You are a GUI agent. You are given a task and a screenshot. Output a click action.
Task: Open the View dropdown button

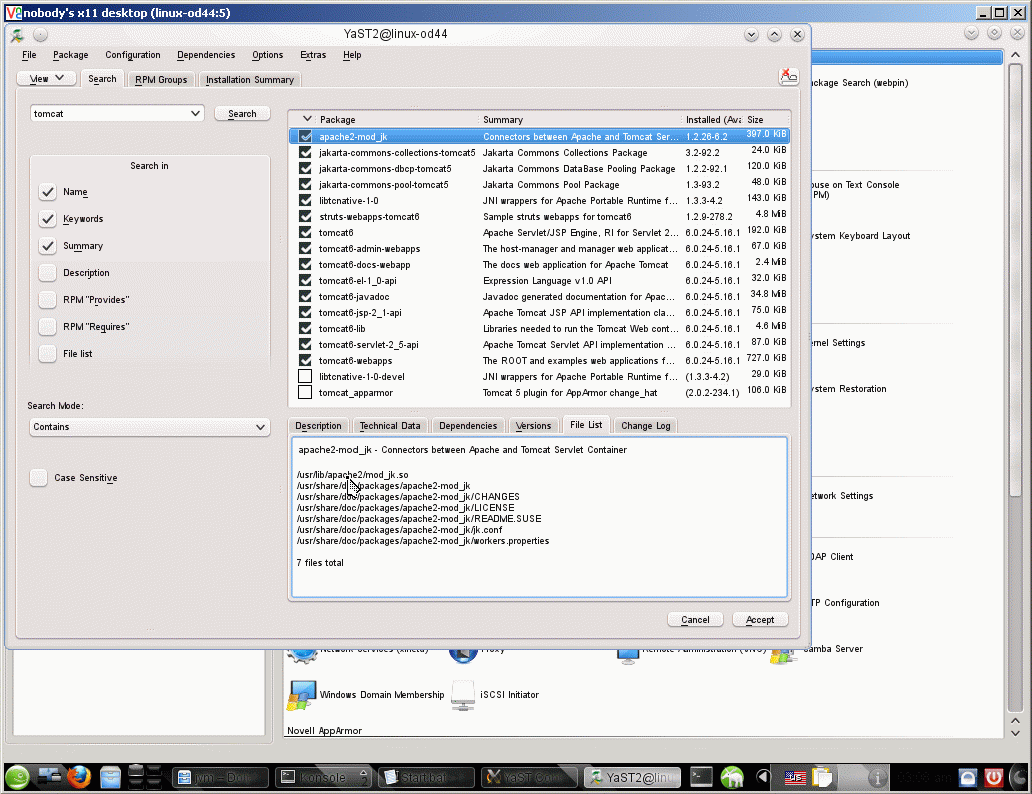(47, 78)
